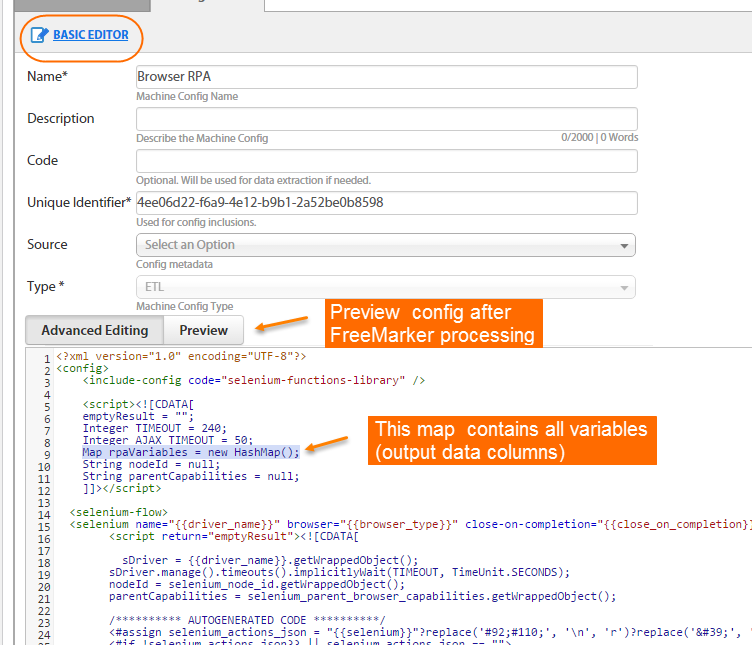The height and width of the screenshot is (645, 752).
Task: Switch to the Preview tab
Action: [x=203, y=330]
